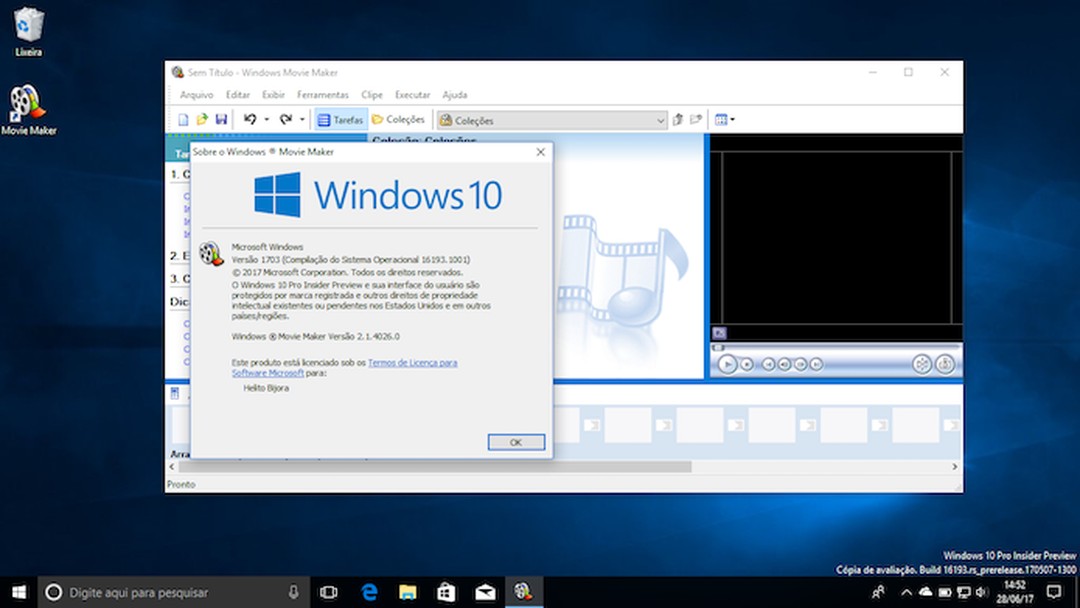The height and width of the screenshot is (608, 1080).
Task: Open the views dropdown on the toolbar
Action: [x=723, y=119]
